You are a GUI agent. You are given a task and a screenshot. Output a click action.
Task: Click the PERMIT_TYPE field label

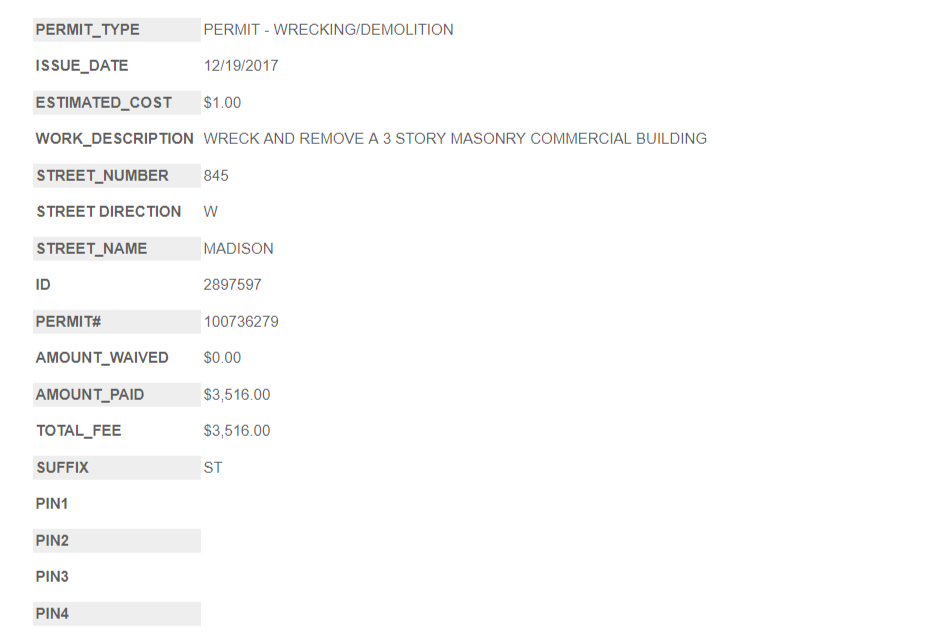88,30
